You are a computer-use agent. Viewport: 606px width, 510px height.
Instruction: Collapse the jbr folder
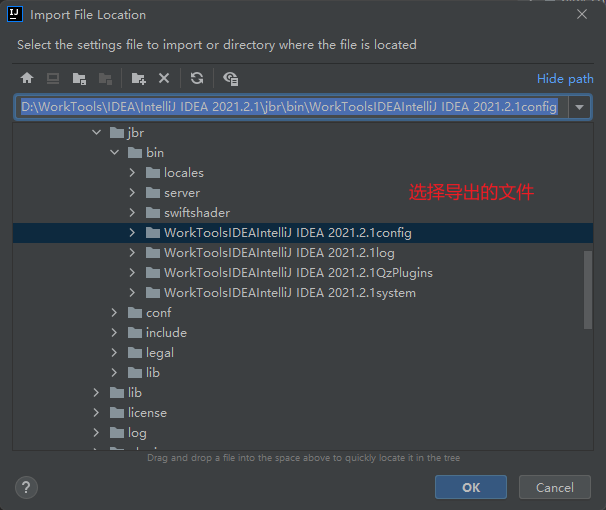click(96, 133)
